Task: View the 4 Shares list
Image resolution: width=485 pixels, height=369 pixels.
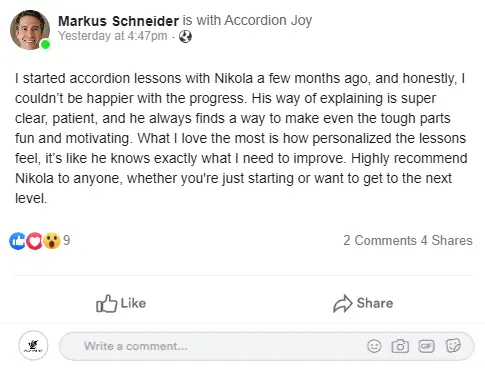Action: [x=447, y=240]
